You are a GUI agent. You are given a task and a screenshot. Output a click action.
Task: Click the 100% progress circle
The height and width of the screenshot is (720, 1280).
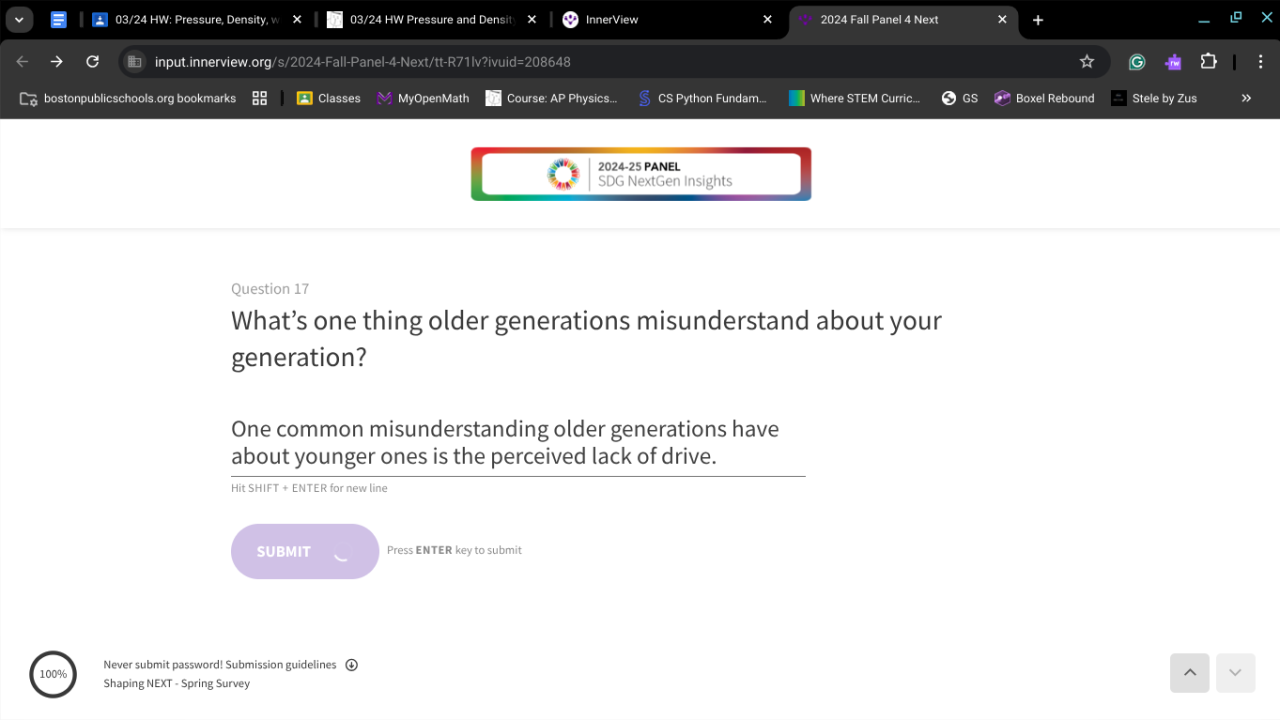click(x=53, y=674)
